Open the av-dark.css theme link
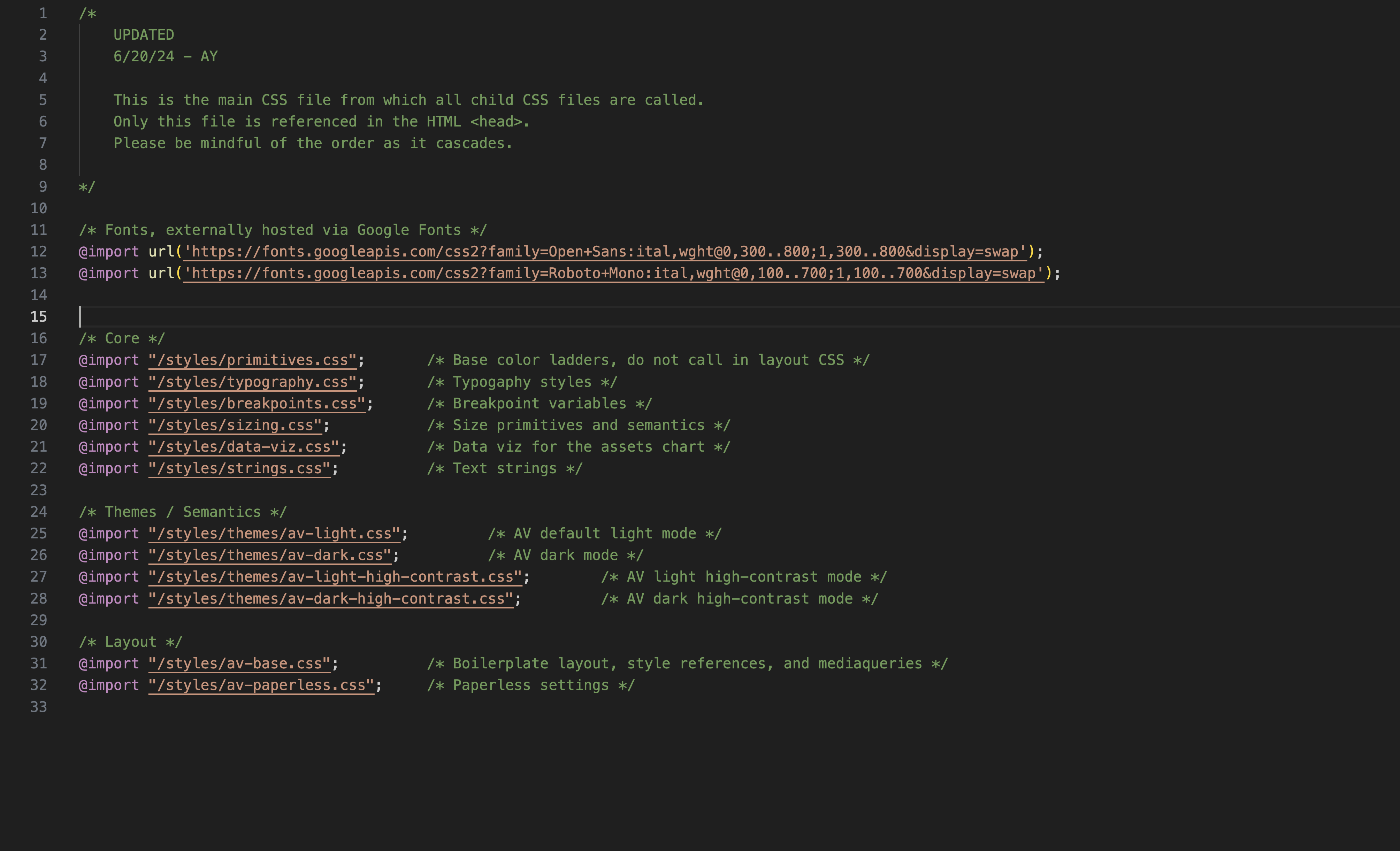 [x=270, y=555]
